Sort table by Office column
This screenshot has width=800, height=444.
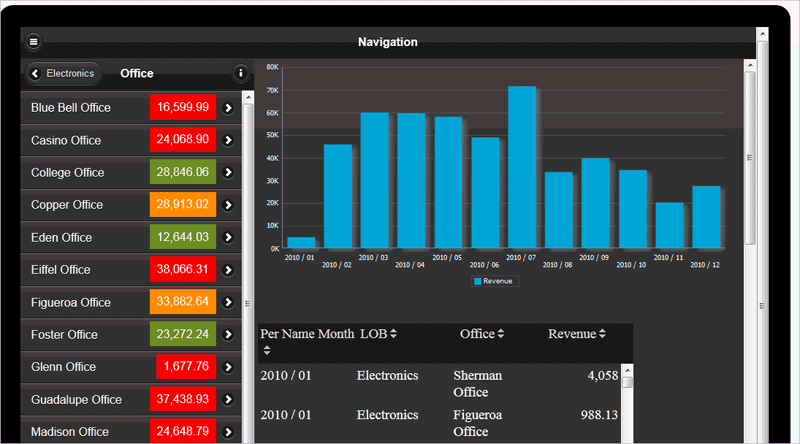[500, 334]
